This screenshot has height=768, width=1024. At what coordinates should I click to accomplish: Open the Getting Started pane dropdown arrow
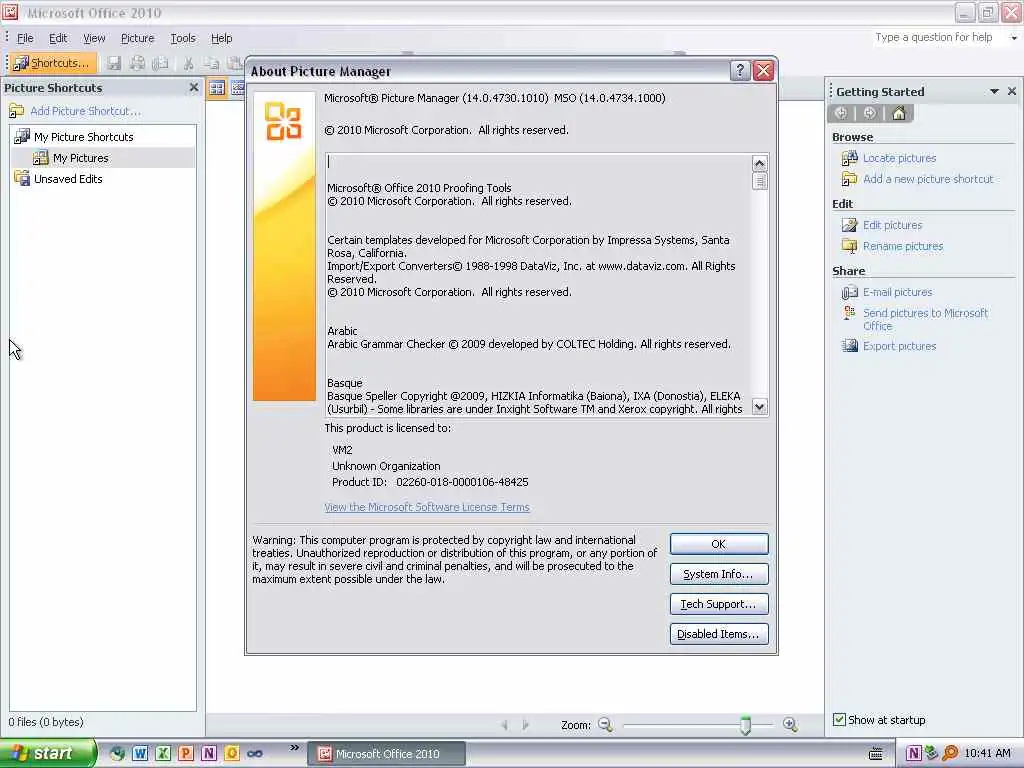coord(994,91)
